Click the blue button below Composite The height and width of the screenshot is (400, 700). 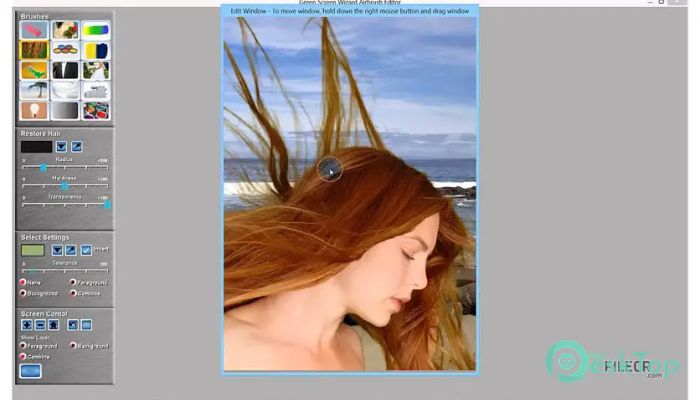[x=31, y=371]
